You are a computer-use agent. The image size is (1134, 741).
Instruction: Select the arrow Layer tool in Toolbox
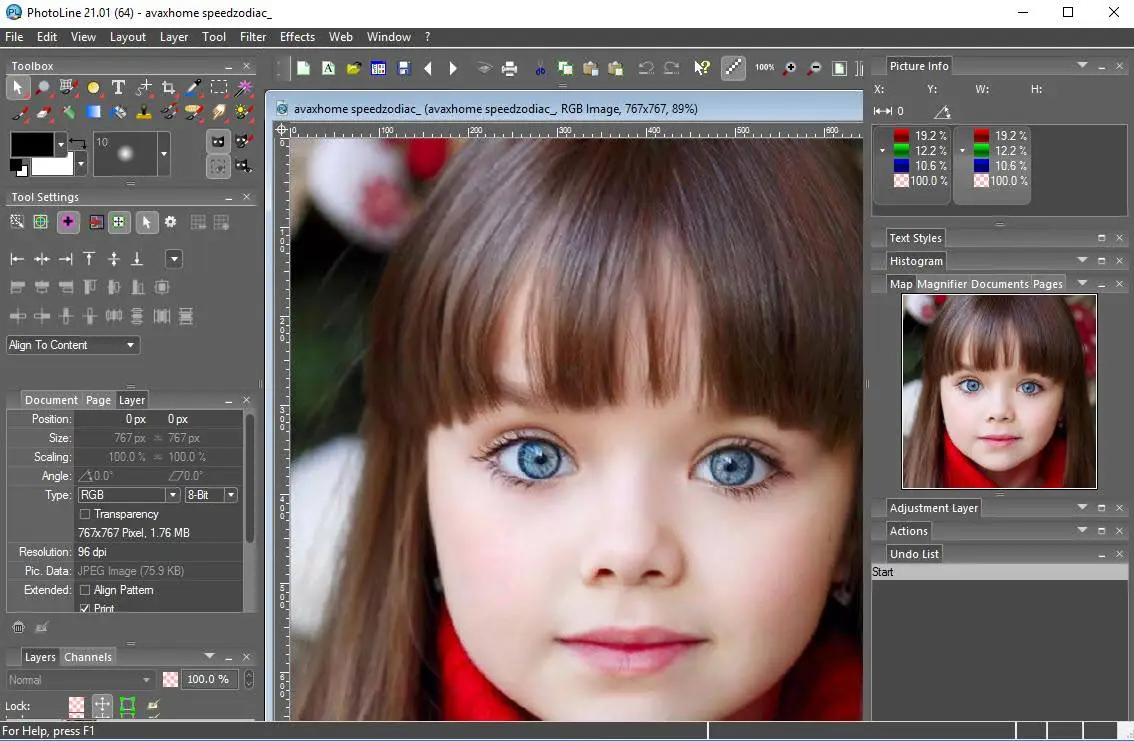(17, 88)
